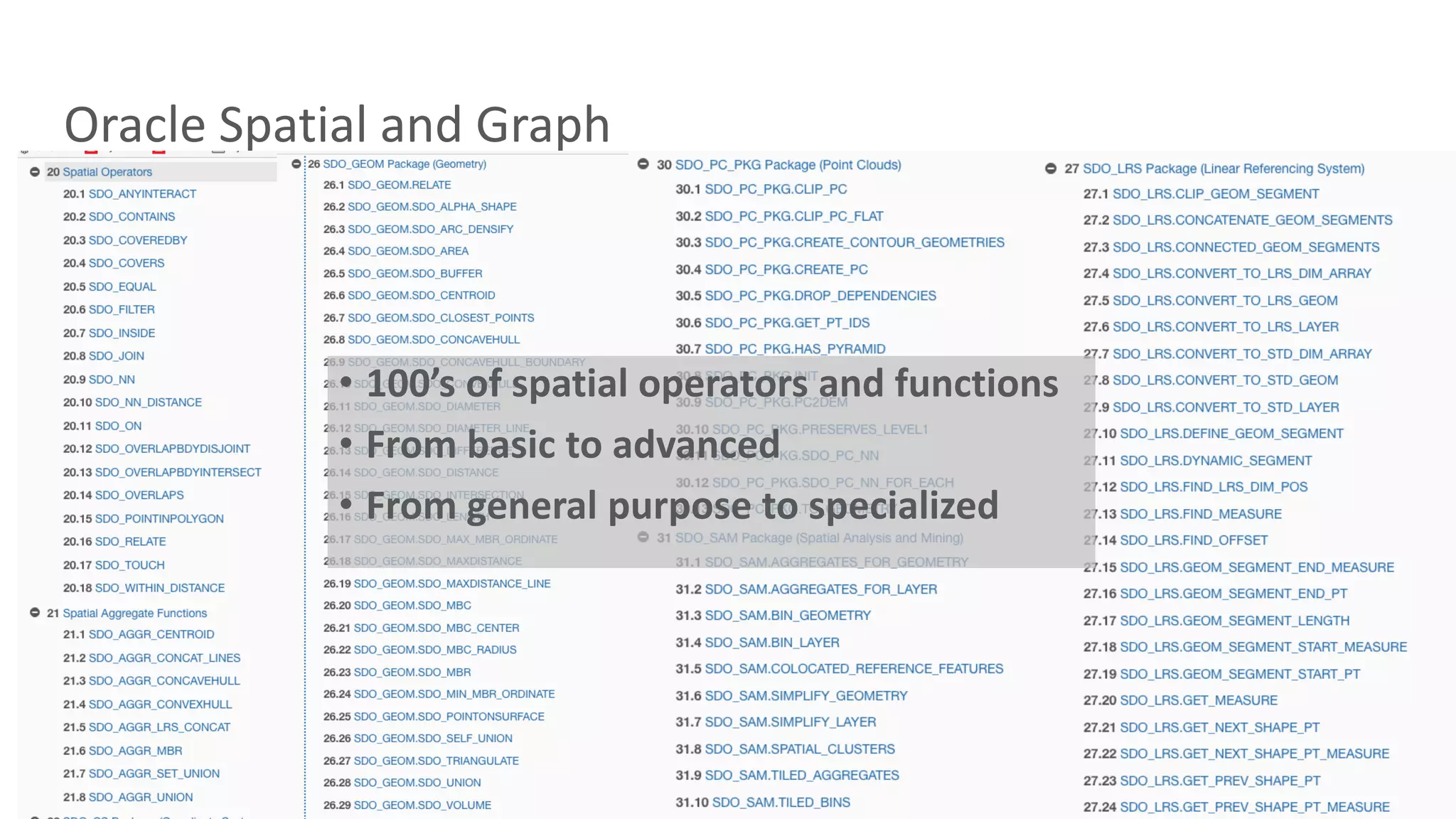Open the SDO_PC_PKG.CLIP_PC link
1456x819 pixels.
(x=776, y=189)
